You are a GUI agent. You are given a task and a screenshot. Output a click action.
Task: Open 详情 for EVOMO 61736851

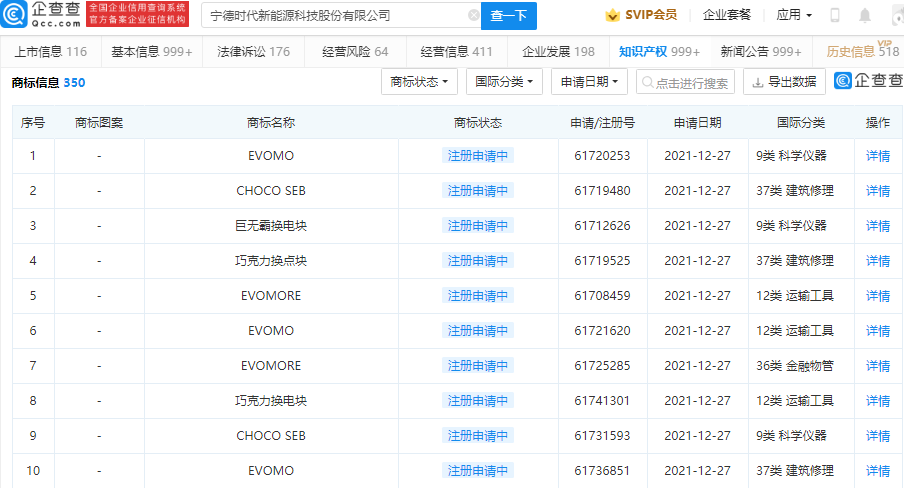(x=877, y=471)
